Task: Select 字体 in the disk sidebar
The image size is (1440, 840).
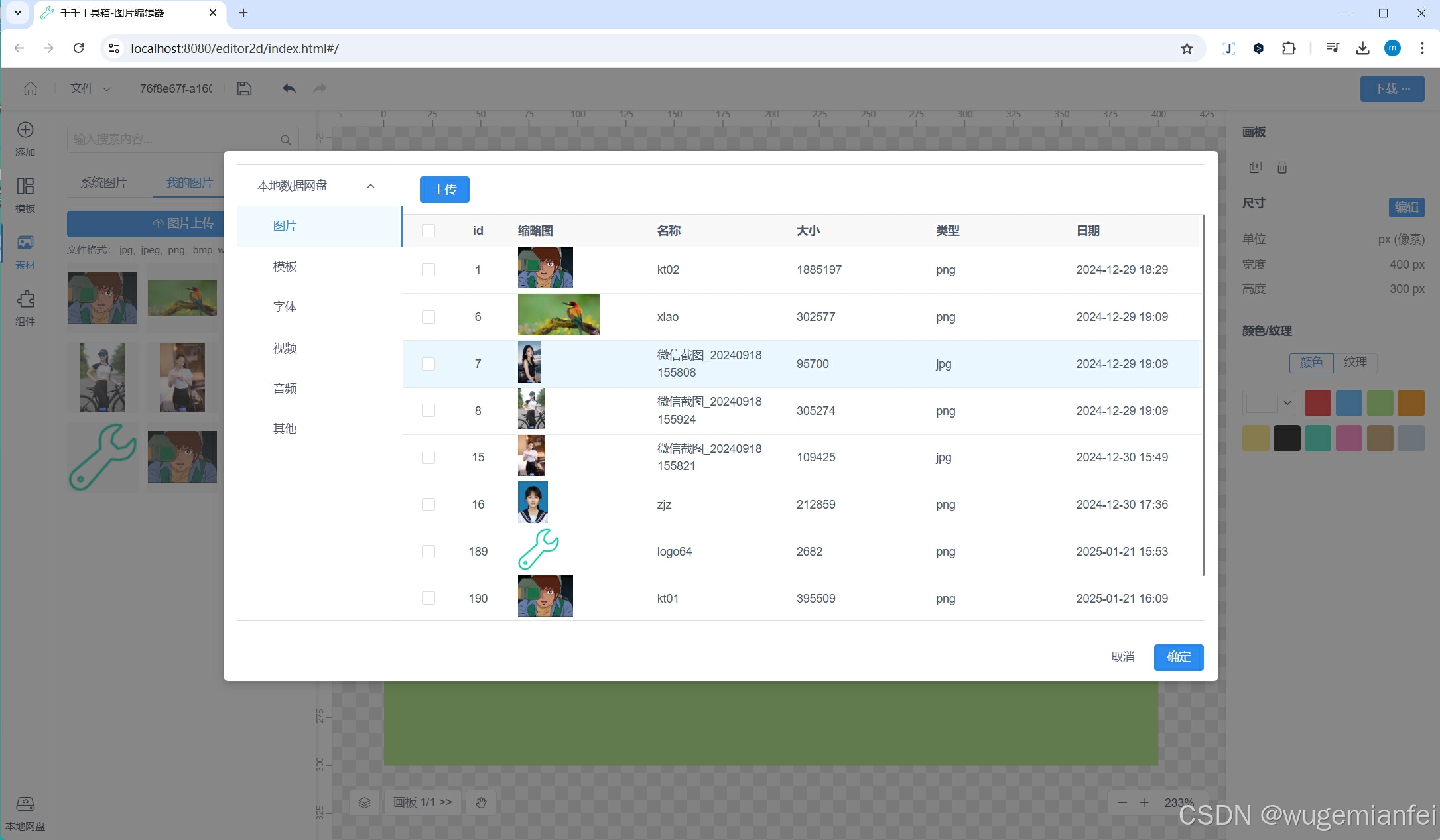Action: pos(285,307)
